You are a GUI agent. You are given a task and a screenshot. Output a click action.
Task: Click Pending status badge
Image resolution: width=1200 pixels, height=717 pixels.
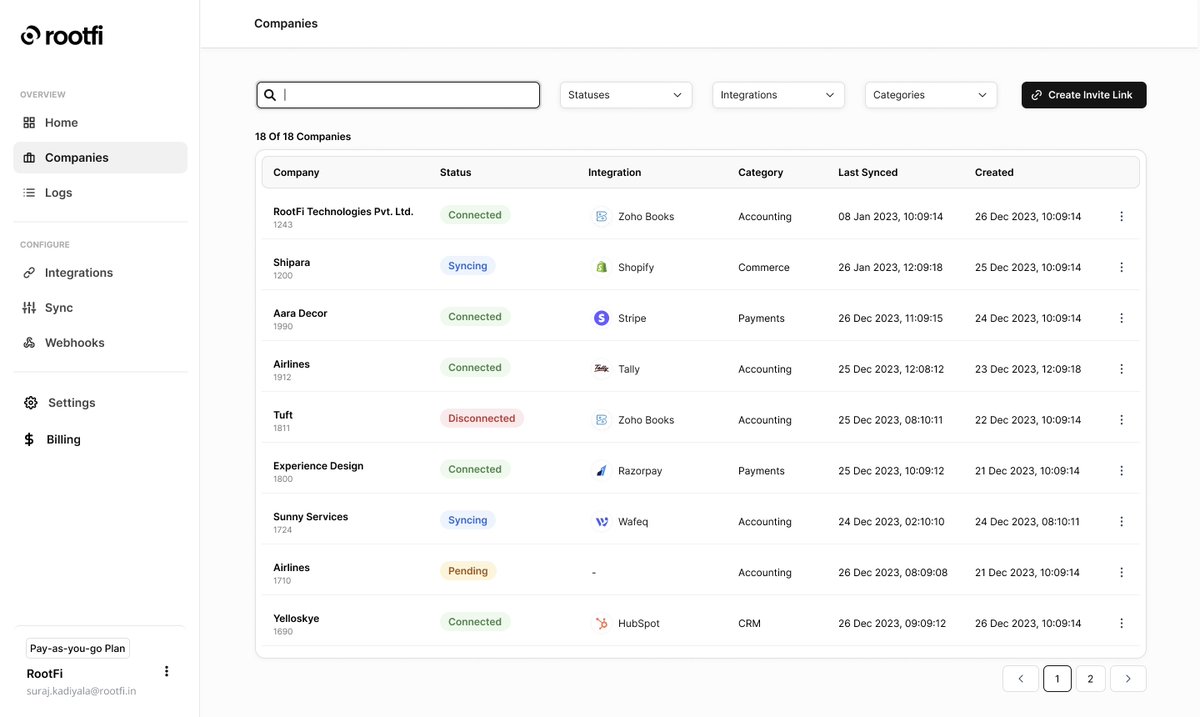coord(468,571)
